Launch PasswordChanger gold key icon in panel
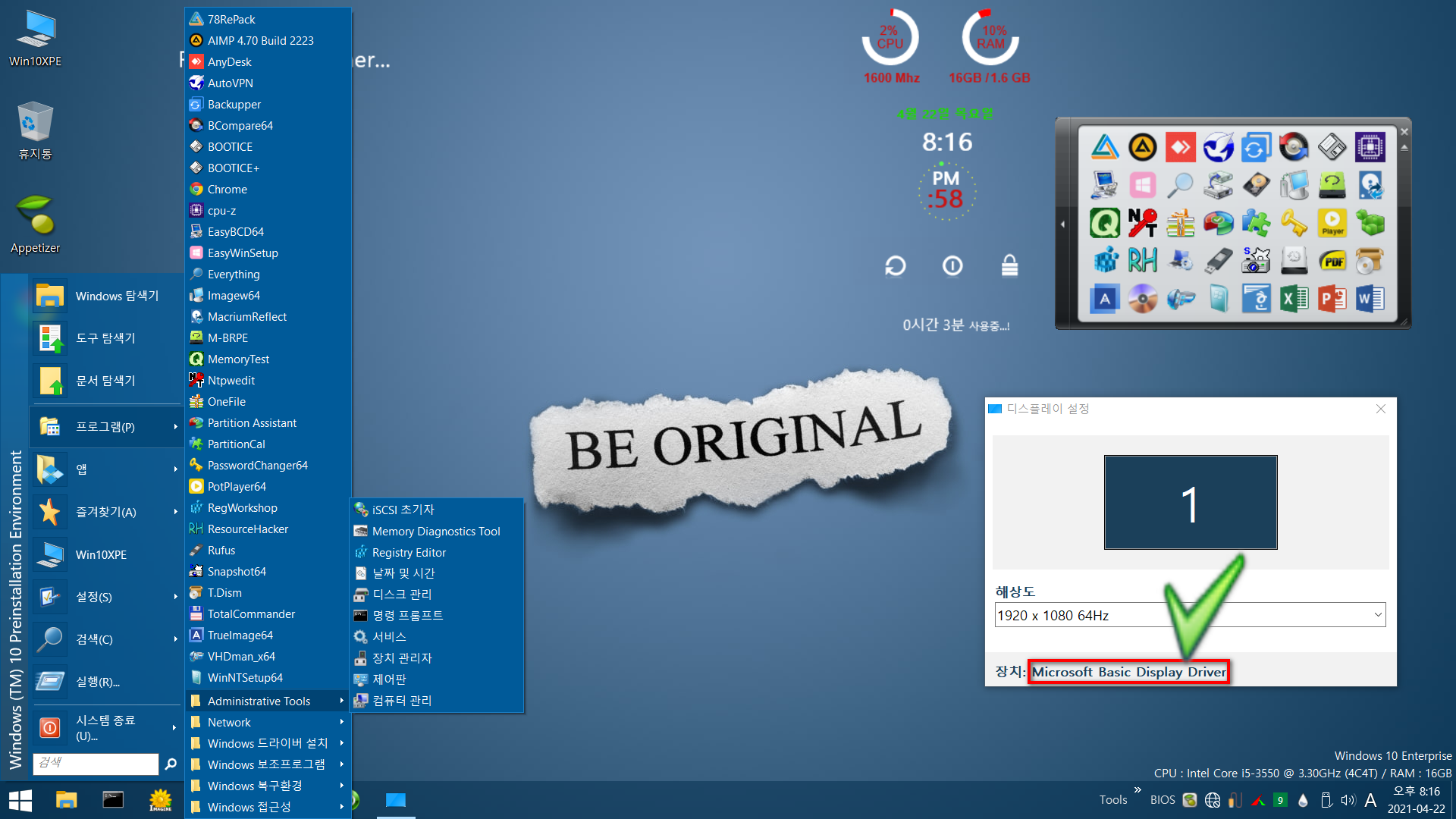 coord(1294,223)
